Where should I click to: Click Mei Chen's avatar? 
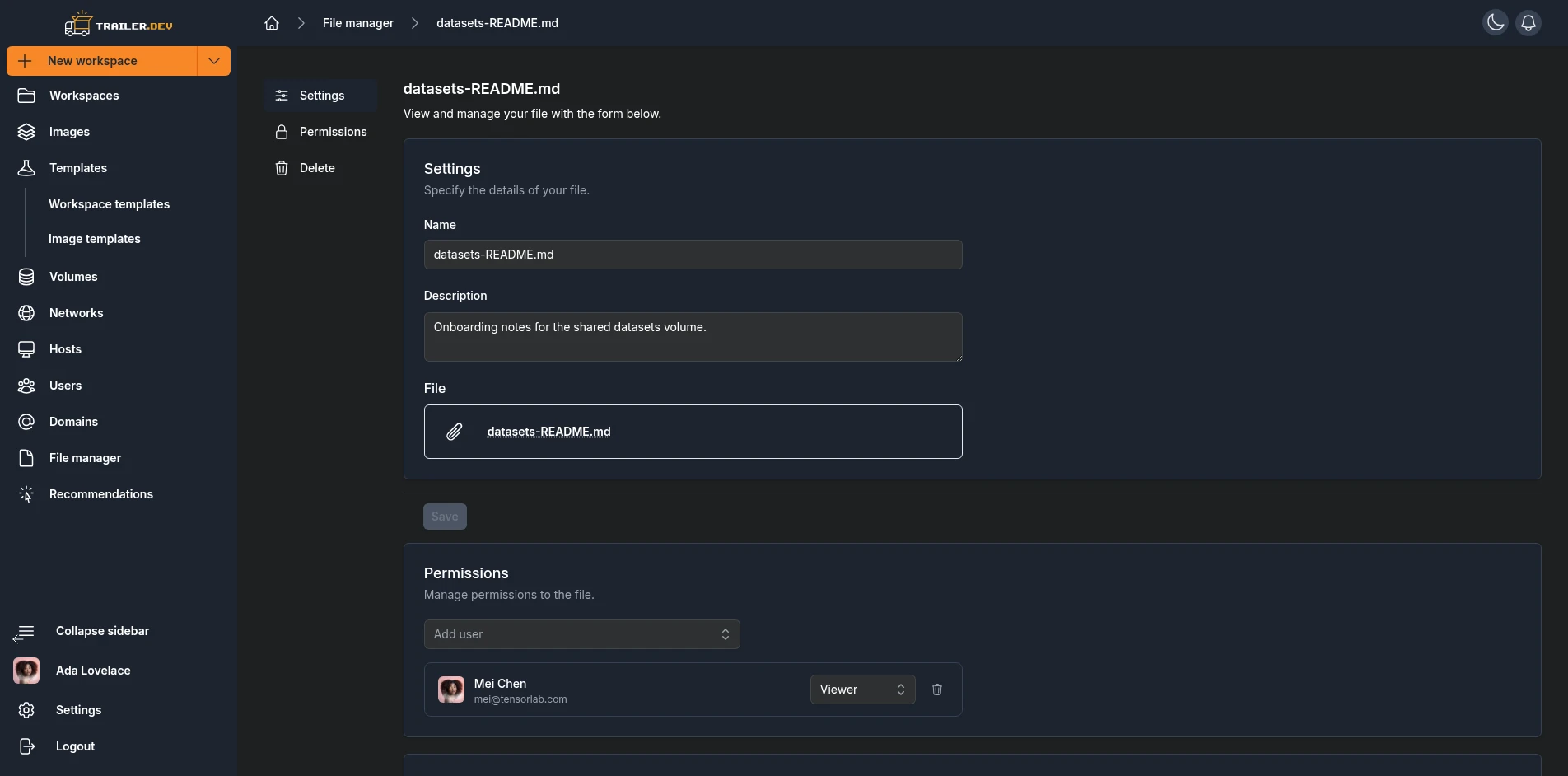click(x=451, y=690)
